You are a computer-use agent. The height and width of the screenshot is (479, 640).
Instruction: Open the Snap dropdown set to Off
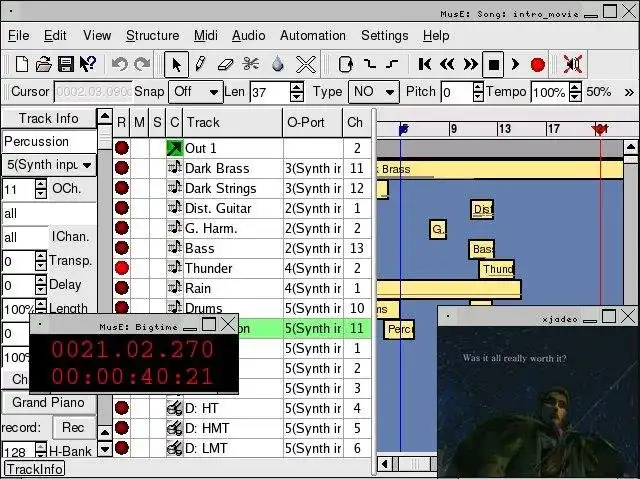click(196, 92)
